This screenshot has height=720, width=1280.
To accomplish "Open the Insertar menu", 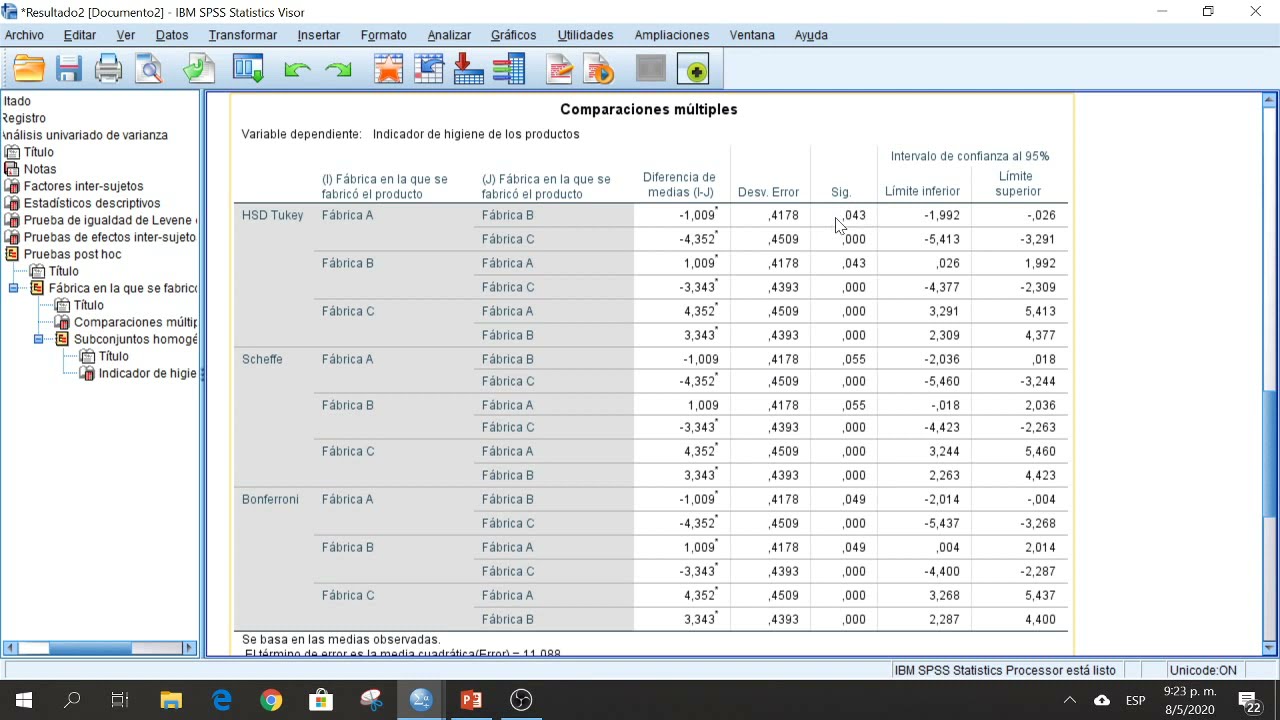I will pos(318,35).
